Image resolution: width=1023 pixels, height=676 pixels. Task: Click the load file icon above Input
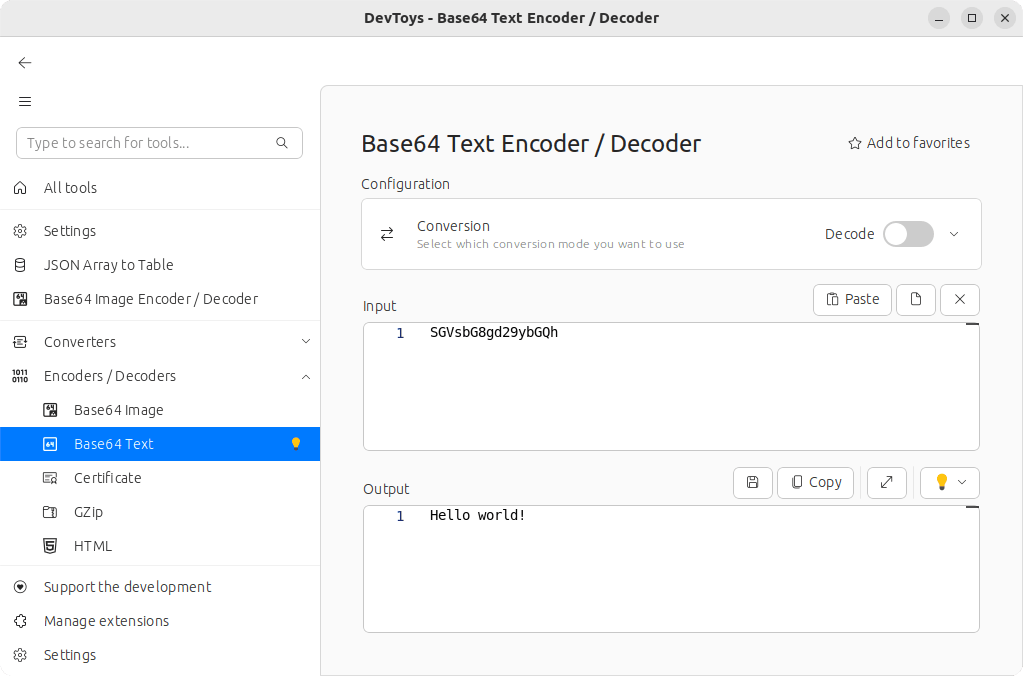(x=915, y=299)
